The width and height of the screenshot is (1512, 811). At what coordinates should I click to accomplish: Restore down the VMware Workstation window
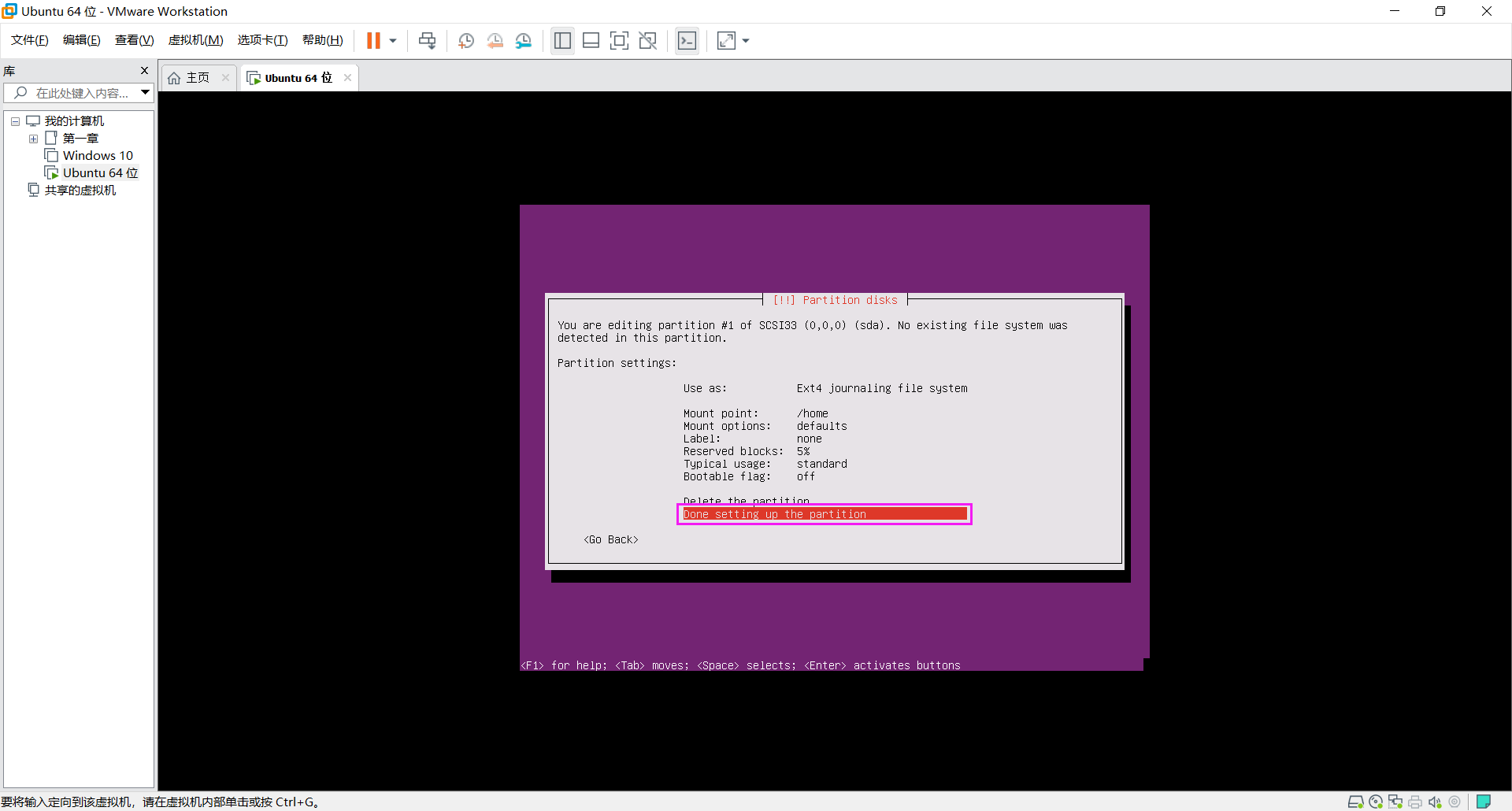pyautogui.click(x=1440, y=11)
